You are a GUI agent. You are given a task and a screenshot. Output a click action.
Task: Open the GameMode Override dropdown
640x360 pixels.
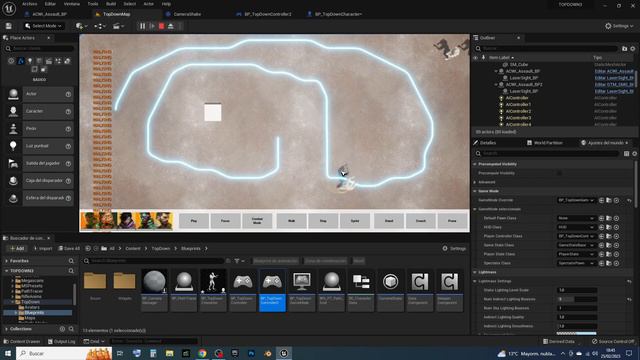tap(576, 200)
